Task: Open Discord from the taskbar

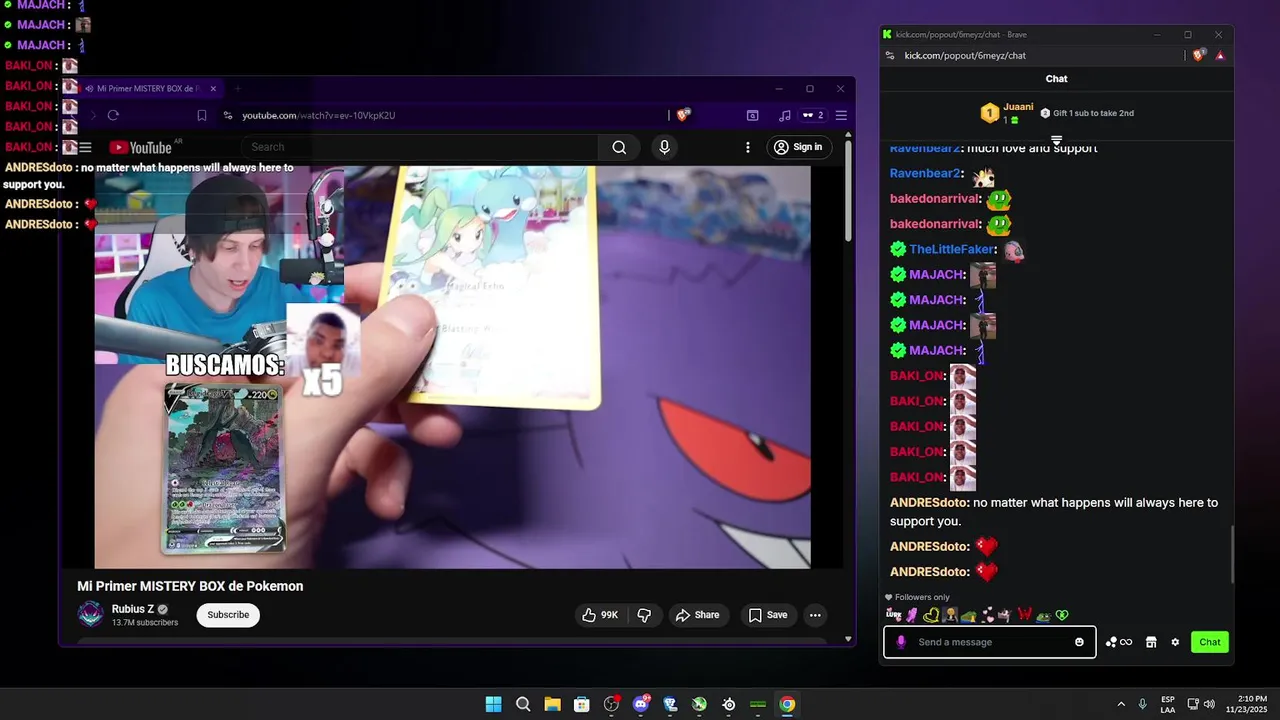Action: (x=641, y=704)
